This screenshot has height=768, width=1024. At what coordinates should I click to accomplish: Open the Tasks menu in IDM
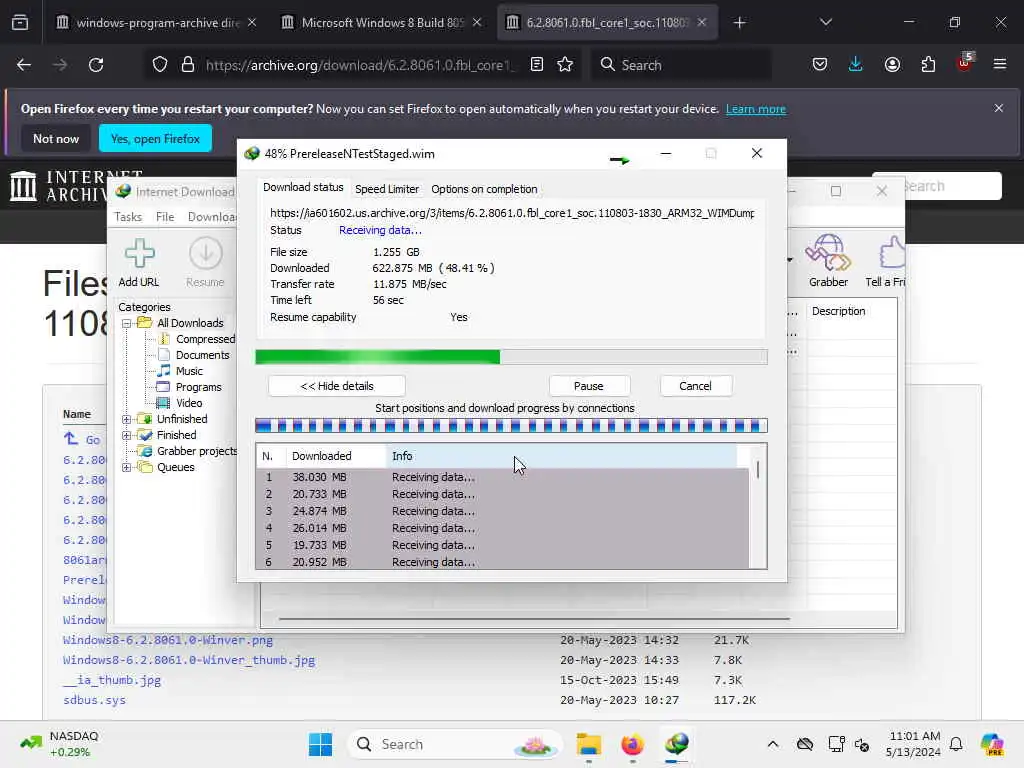[128, 217]
